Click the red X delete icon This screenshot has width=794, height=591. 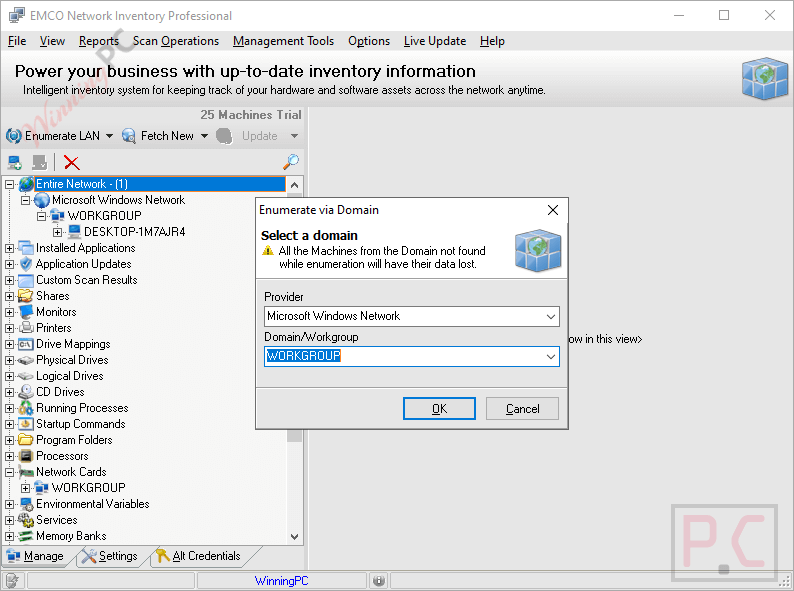tap(71, 163)
